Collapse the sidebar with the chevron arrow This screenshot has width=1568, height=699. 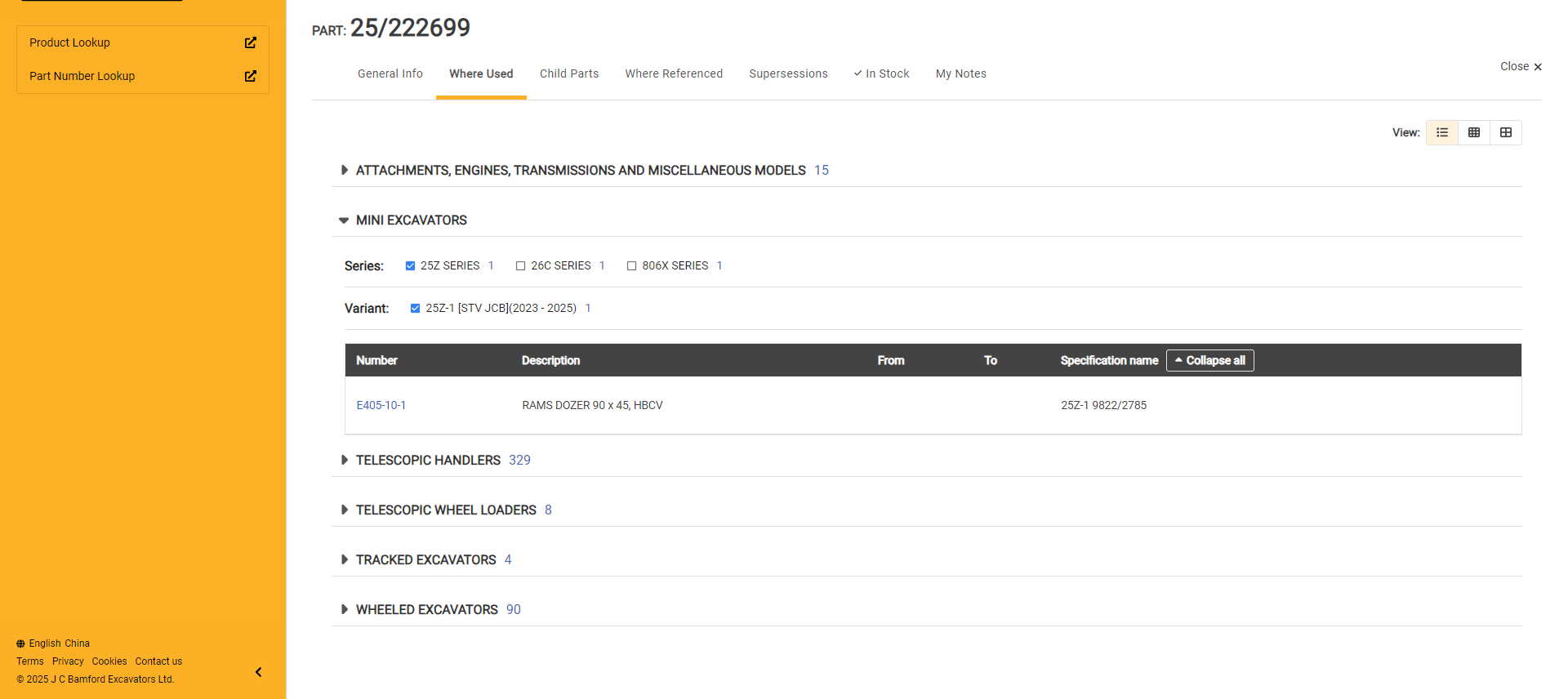[x=258, y=672]
